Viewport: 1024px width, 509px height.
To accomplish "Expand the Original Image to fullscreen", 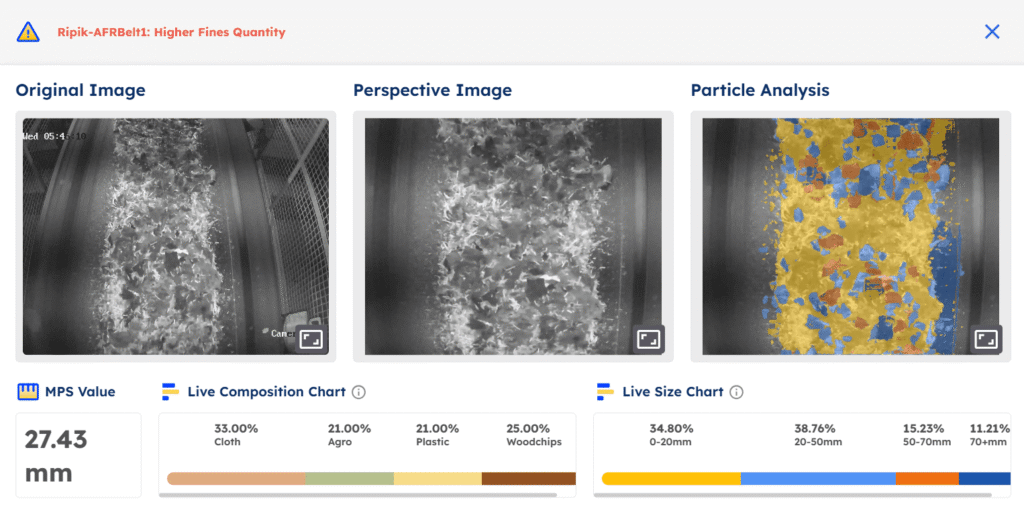I will click(311, 339).
